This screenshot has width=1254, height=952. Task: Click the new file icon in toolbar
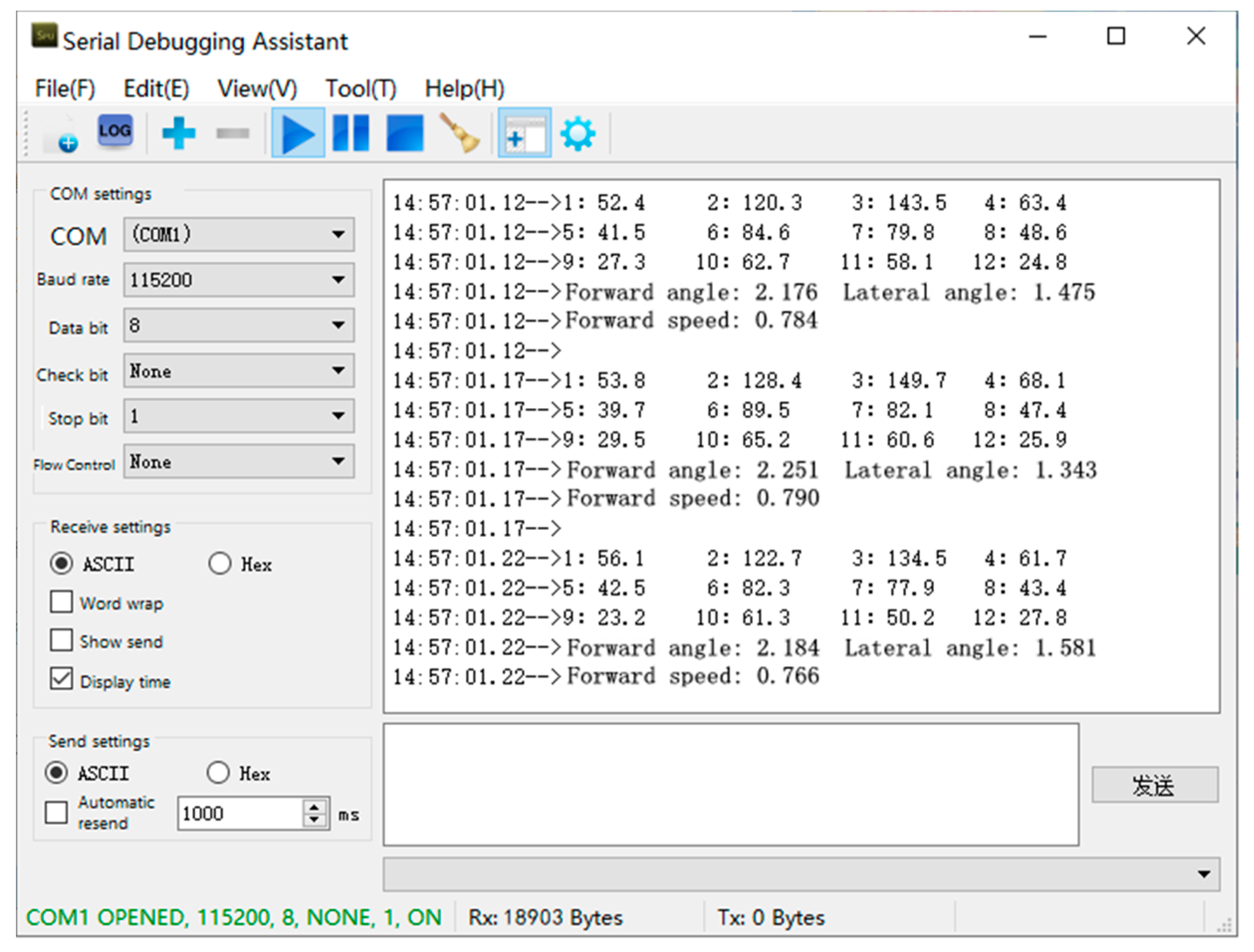(62, 134)
